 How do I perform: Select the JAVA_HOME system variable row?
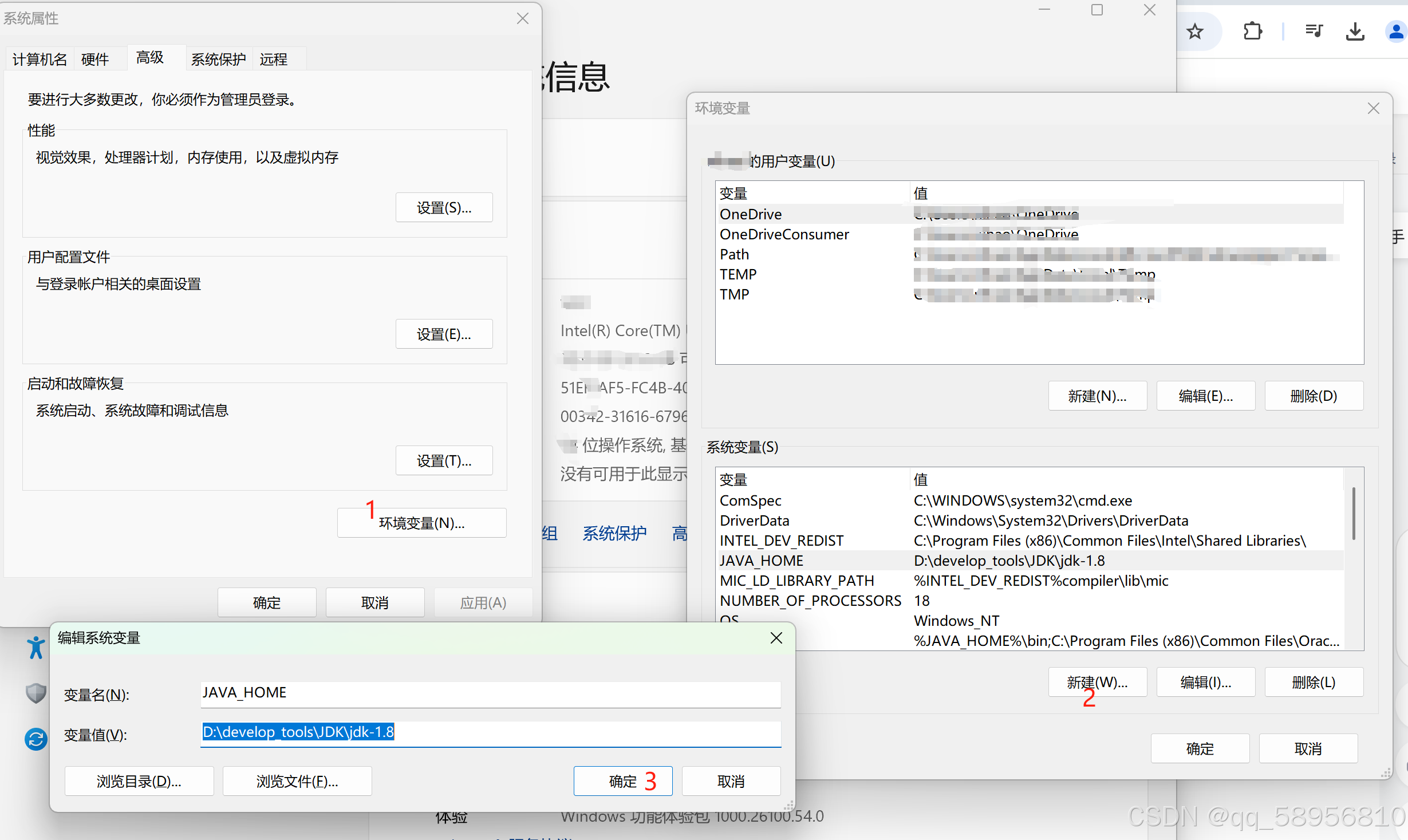[762, 561]
